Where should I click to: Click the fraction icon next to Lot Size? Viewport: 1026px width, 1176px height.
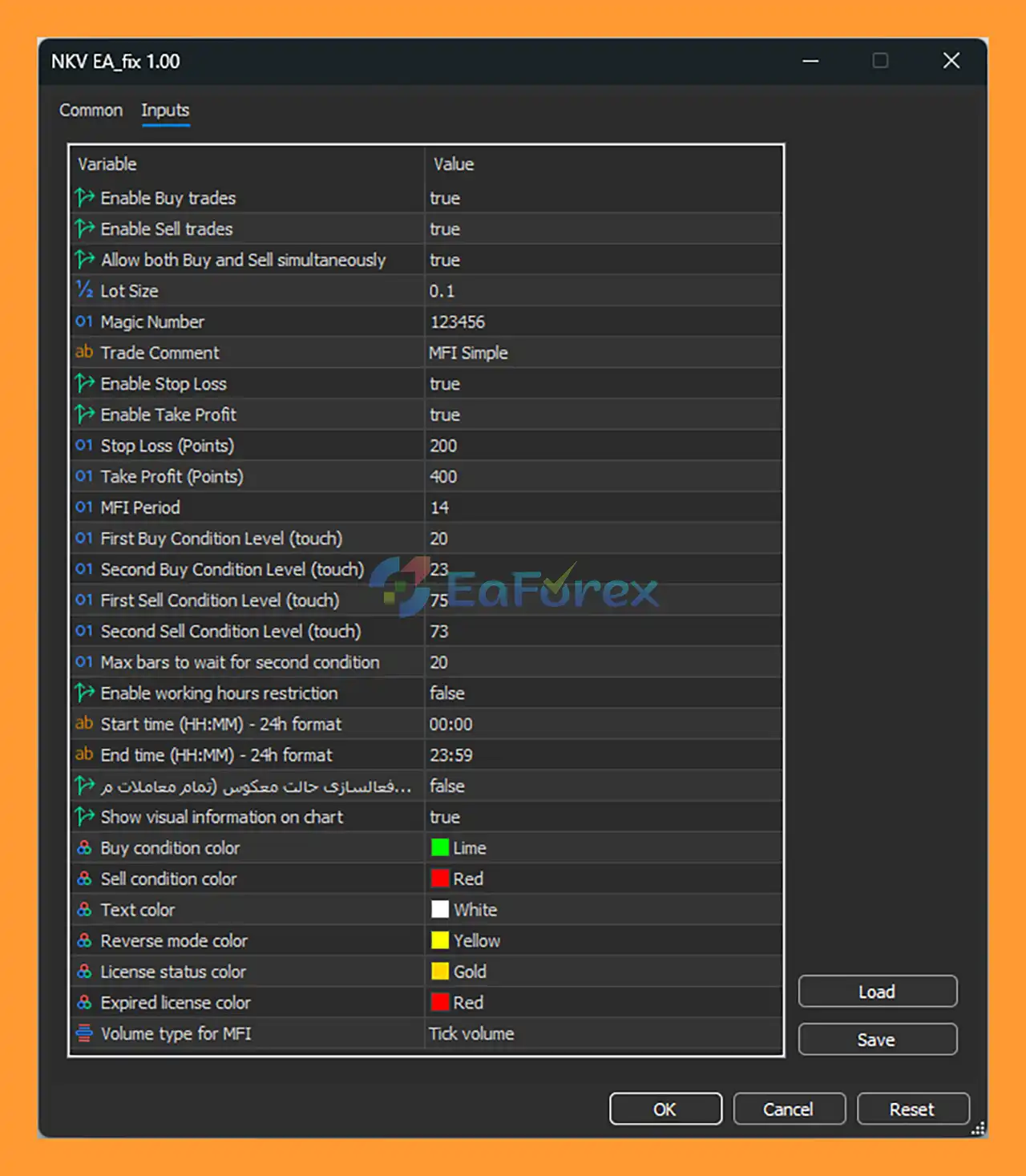coord(84,290)
